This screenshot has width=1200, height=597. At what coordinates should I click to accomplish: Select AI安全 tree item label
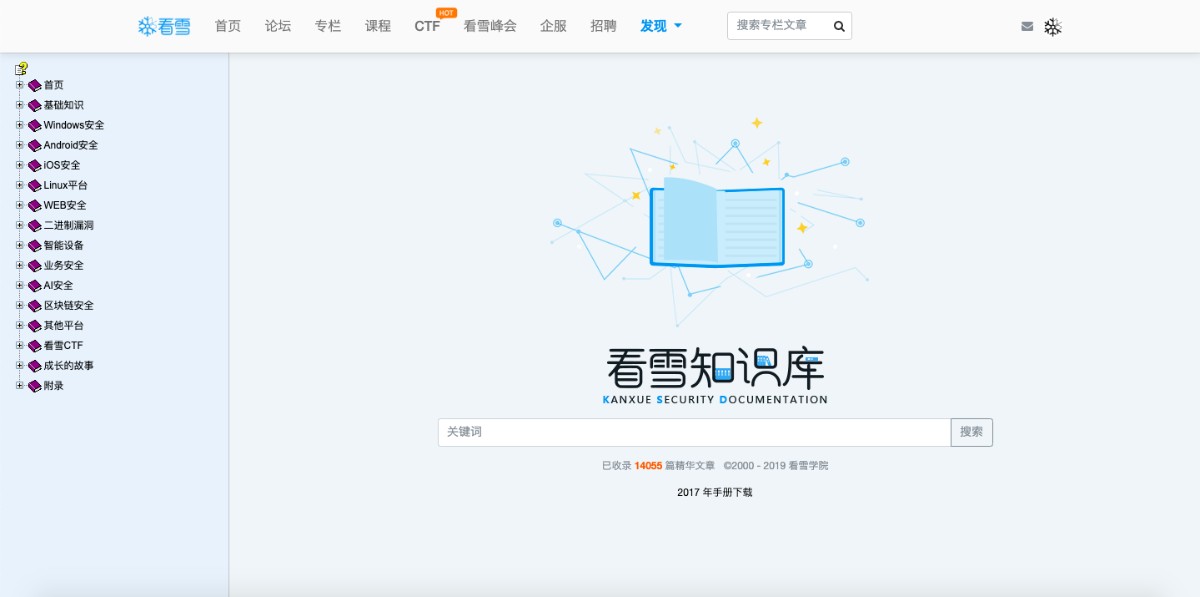[59, 285]
